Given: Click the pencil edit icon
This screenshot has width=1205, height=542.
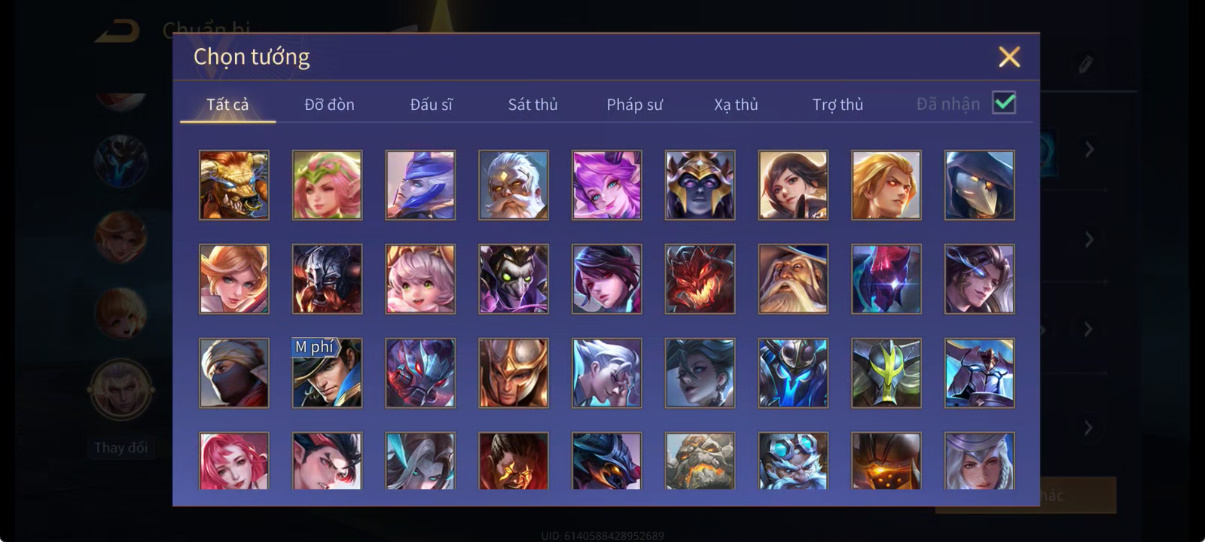Looking at the screenshot, I should tap(1086, 65).
